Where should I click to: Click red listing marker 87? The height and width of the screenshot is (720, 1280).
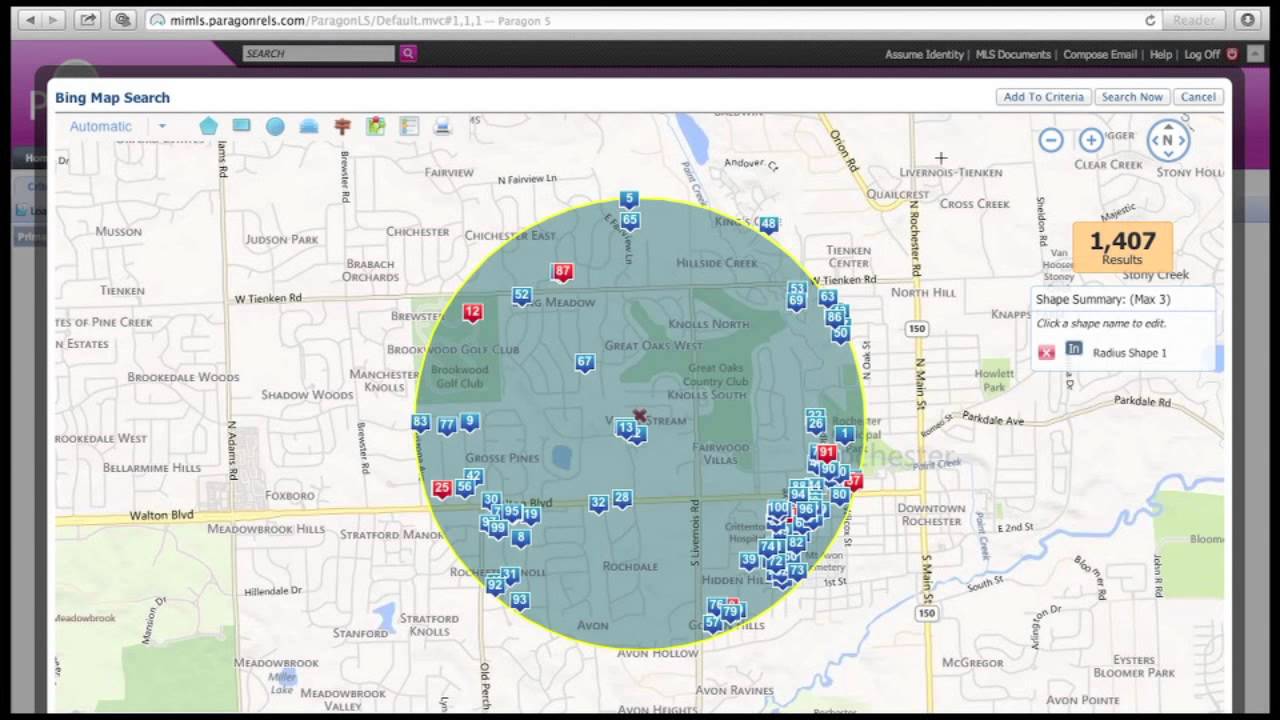562,272
